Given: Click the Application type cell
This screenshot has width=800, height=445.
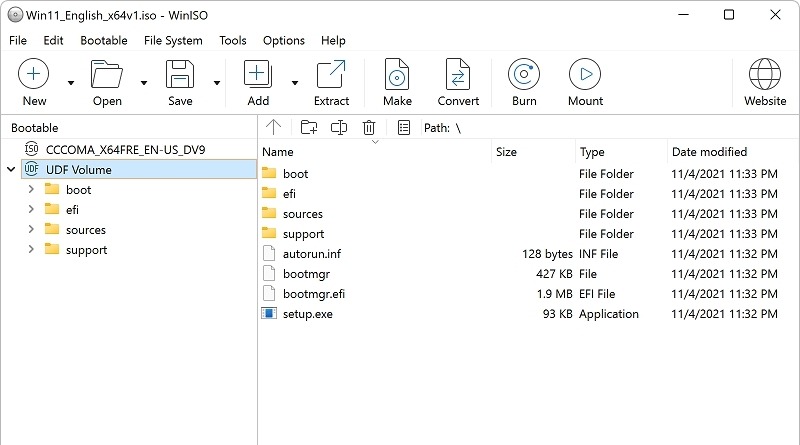Looking at the screenshot, I should [x=608, y=314].
